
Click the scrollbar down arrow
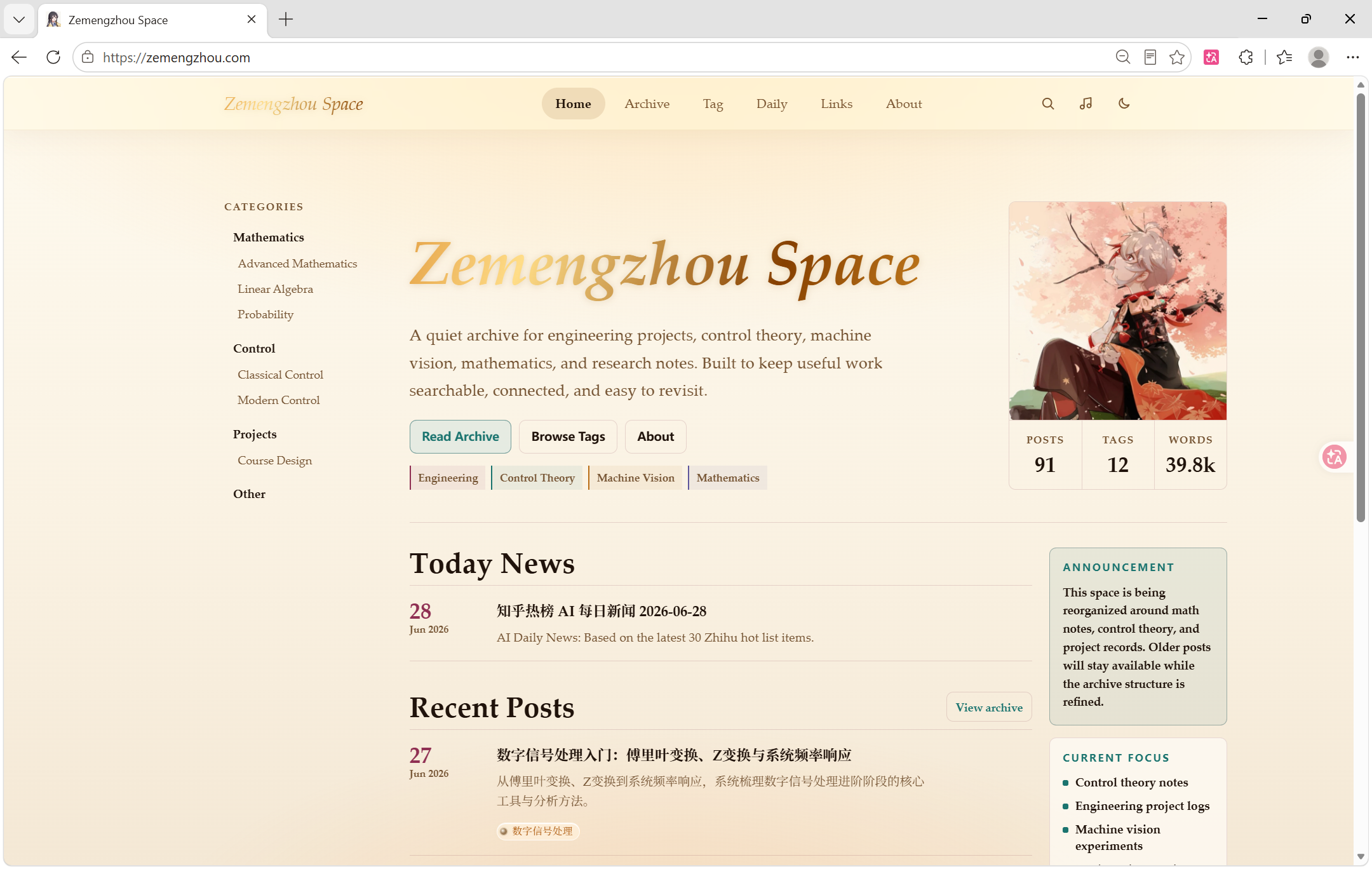pyautogui.click(x=1361, y=856)
